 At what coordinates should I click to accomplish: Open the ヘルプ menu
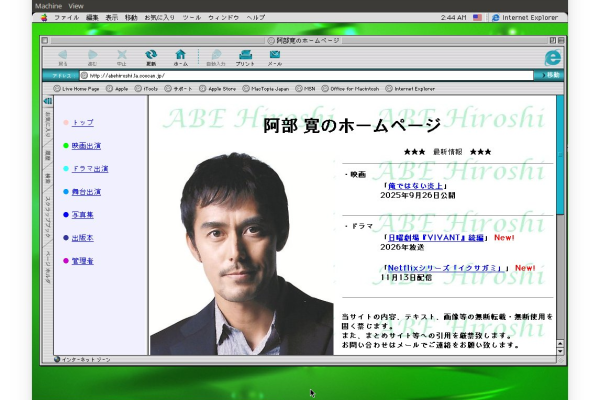(x=256, y=17)
